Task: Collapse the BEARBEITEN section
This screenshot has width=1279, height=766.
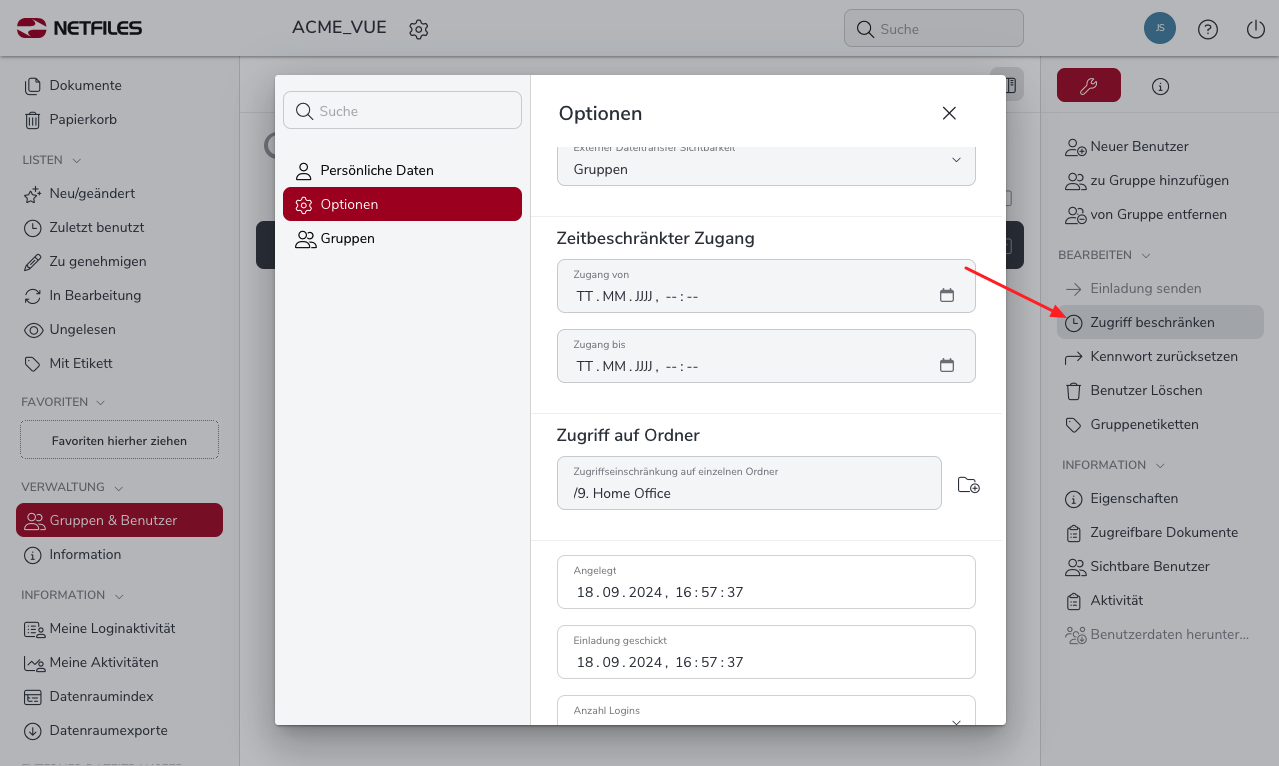Action: click(1145, 256)
